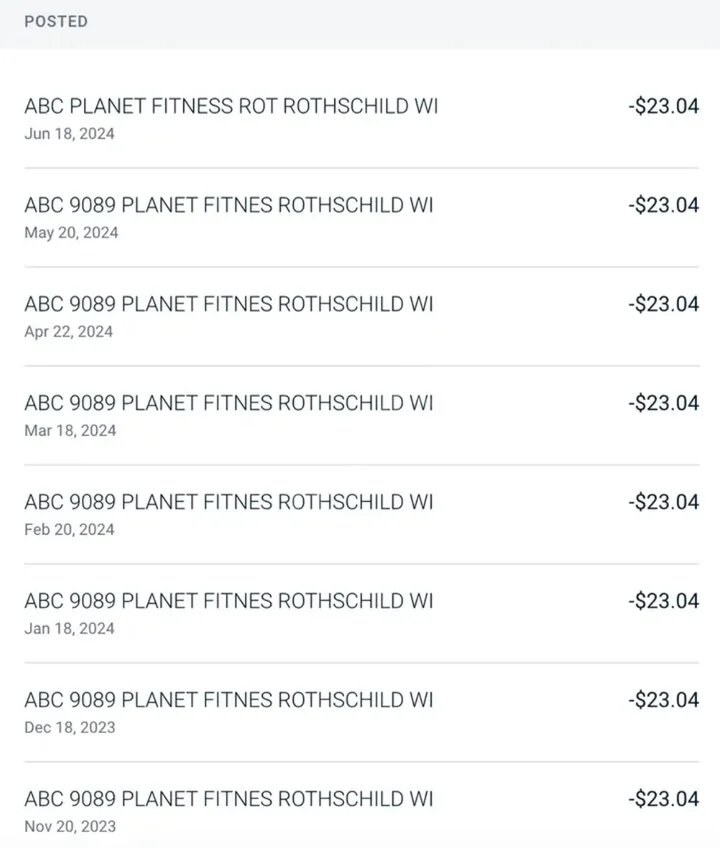720x848 pixels.
Task: View the Mar 18, 2024 transaction details
Action: 360,416
